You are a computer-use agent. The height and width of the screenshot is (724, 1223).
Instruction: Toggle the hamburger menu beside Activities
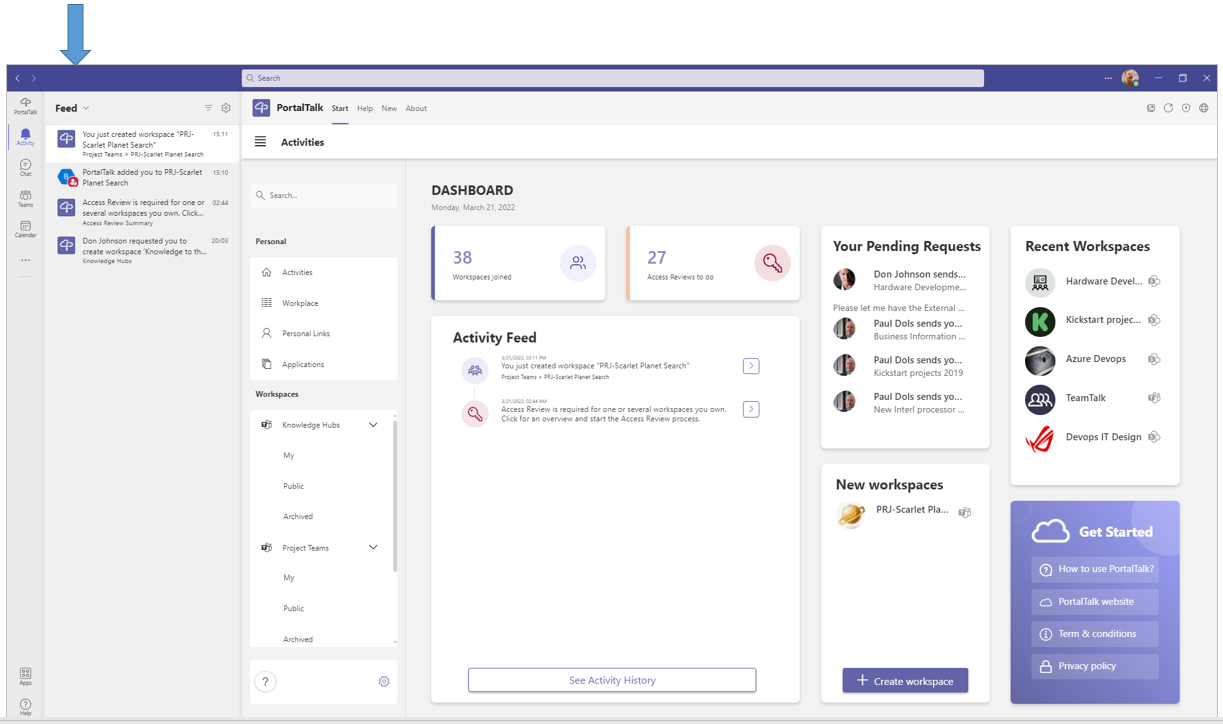pyautogui.click(x=260, y=142)
